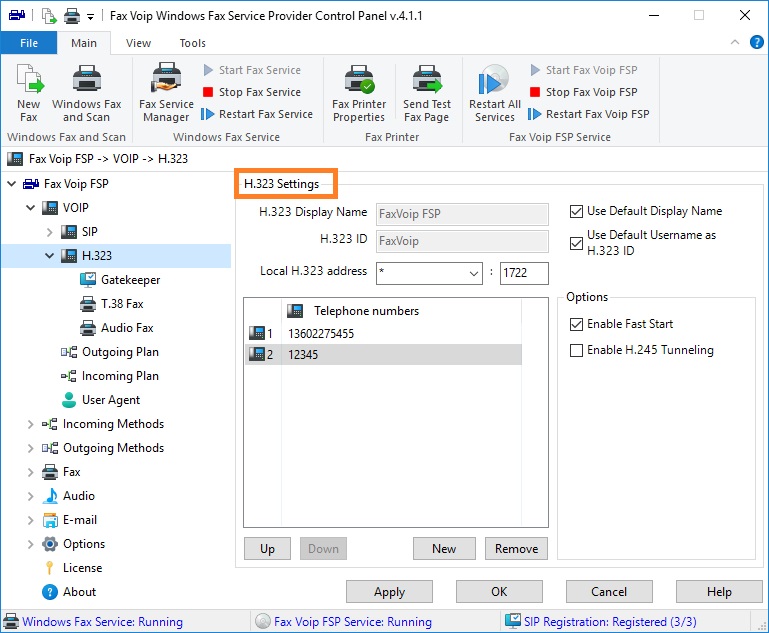Expand the Fax tree node
This screenshot has width=769, height=633.
coord(31,472)
